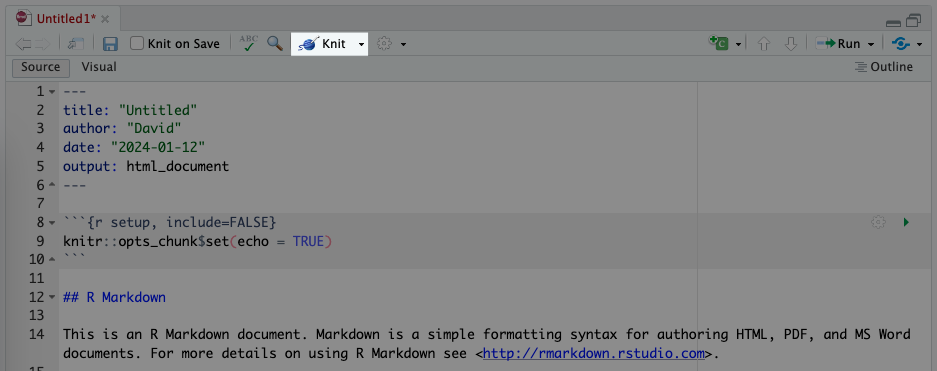Collapse the setup chunk fold on line 8
Viewport: 937px width, 371px height.
[x=52, y=223]
